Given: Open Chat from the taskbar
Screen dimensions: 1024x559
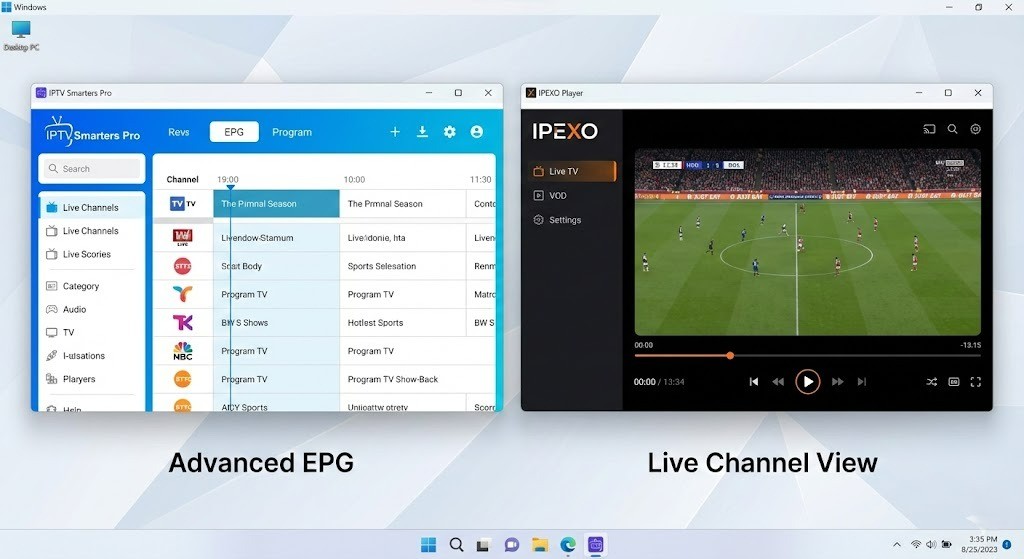Looking at the screenshot, I should point(511,545).
